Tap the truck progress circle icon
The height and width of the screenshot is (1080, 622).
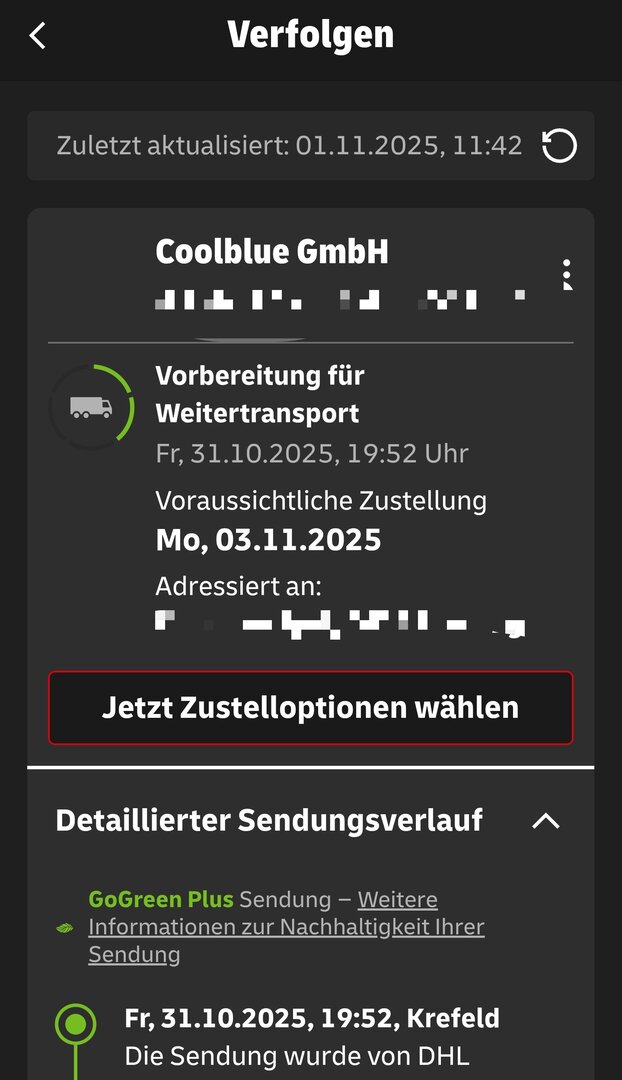pos(92,406)
